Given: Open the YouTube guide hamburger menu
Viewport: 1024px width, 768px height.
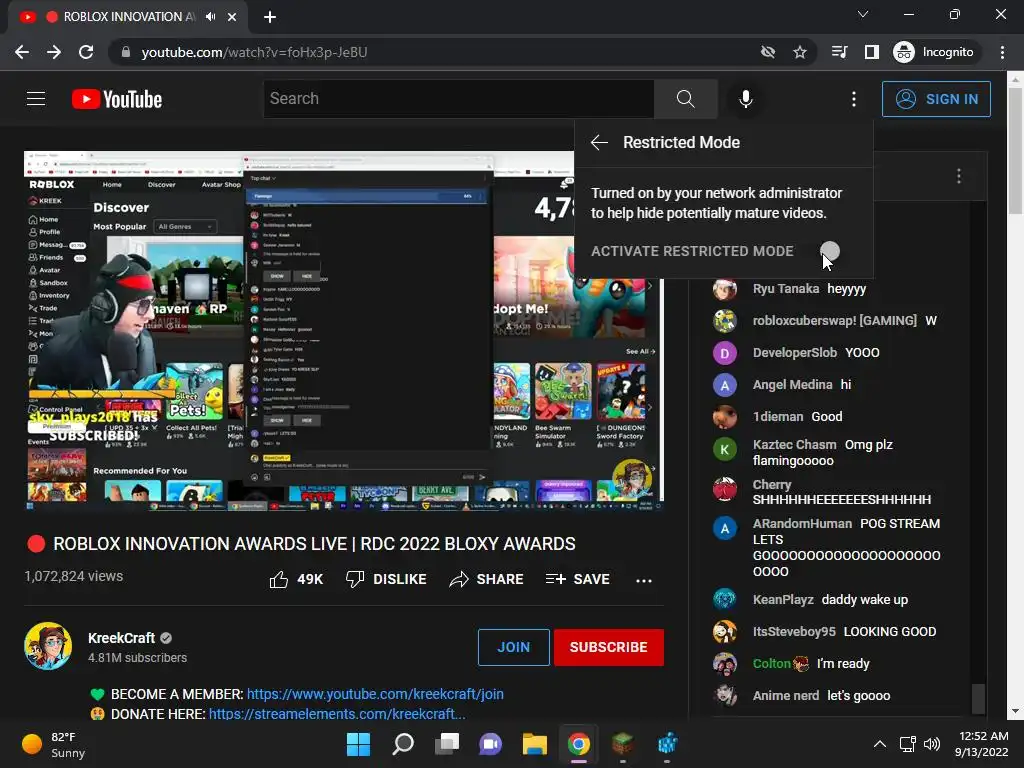Looking at the screenshot, I should [x=36, y=99].
